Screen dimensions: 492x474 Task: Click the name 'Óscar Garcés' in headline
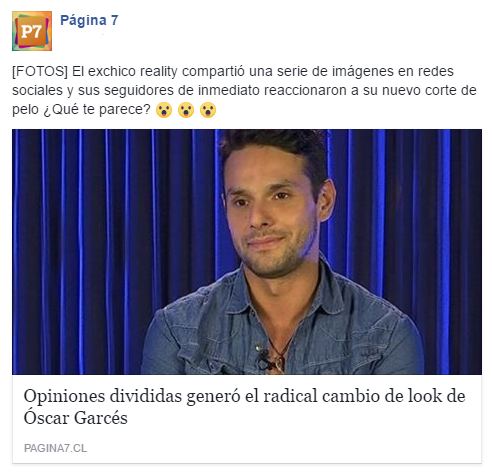[76, 417]
